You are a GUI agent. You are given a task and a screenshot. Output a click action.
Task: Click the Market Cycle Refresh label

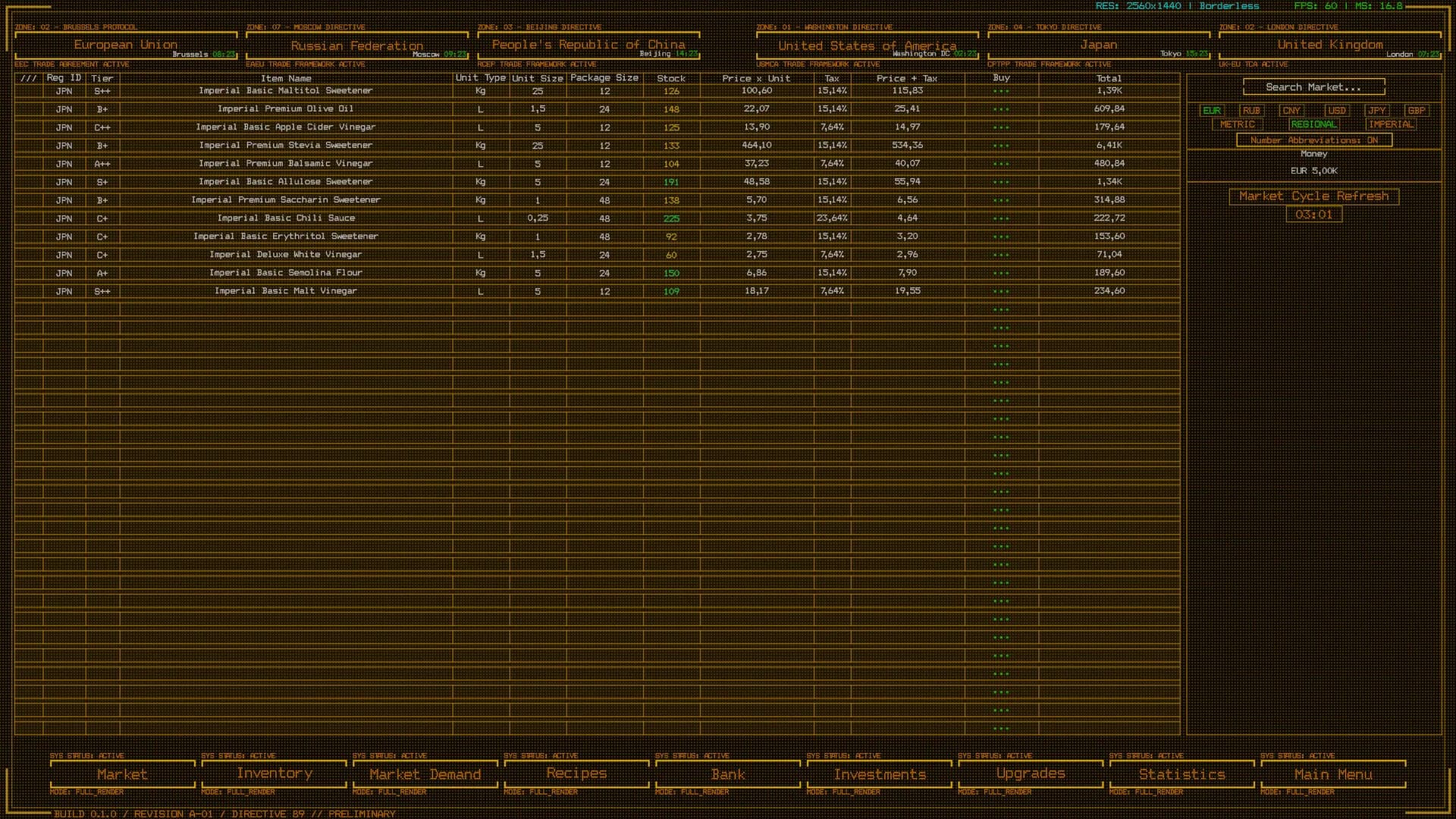tap(1314, 196)
